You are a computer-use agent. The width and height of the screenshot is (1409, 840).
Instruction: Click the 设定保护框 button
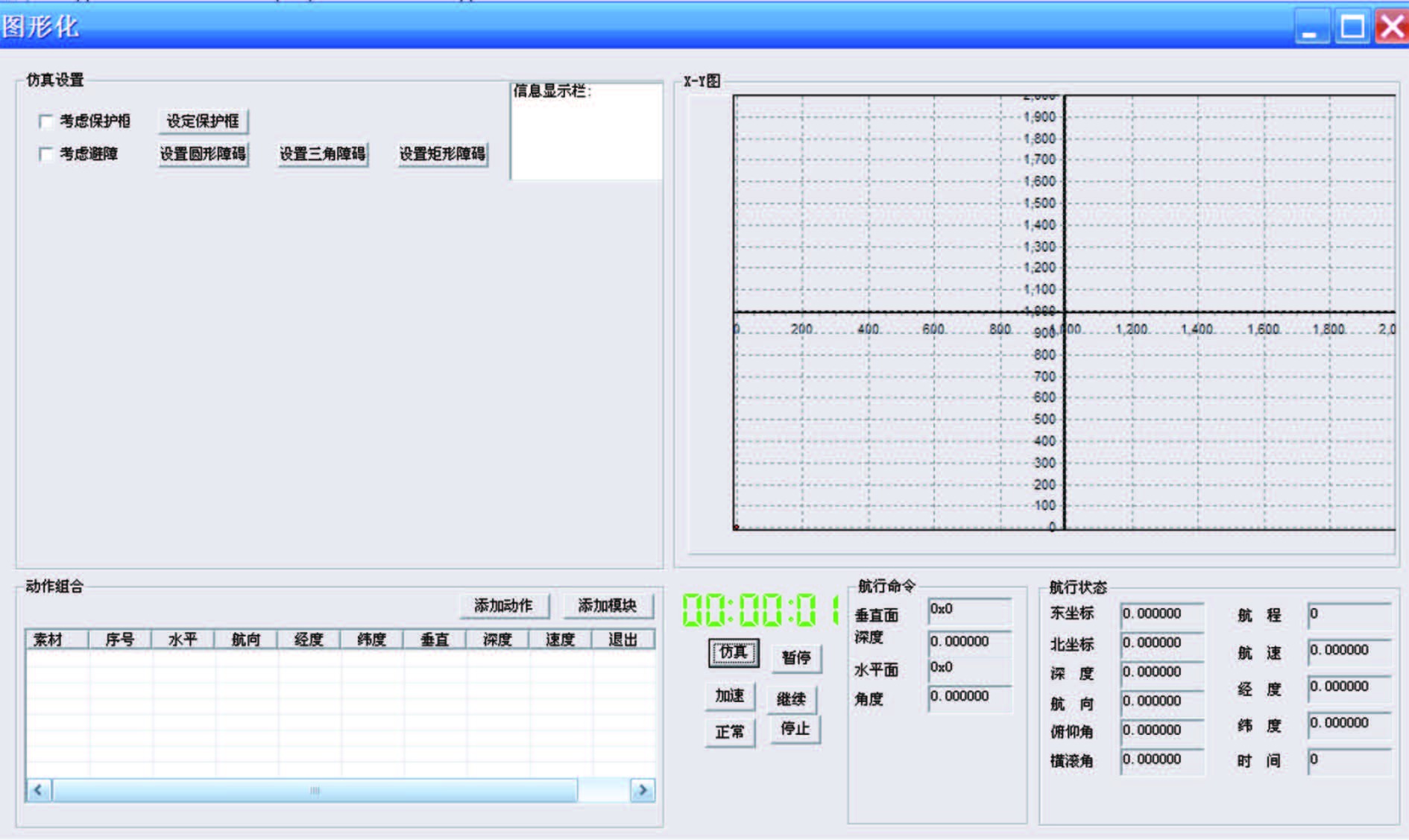[203, 121]
